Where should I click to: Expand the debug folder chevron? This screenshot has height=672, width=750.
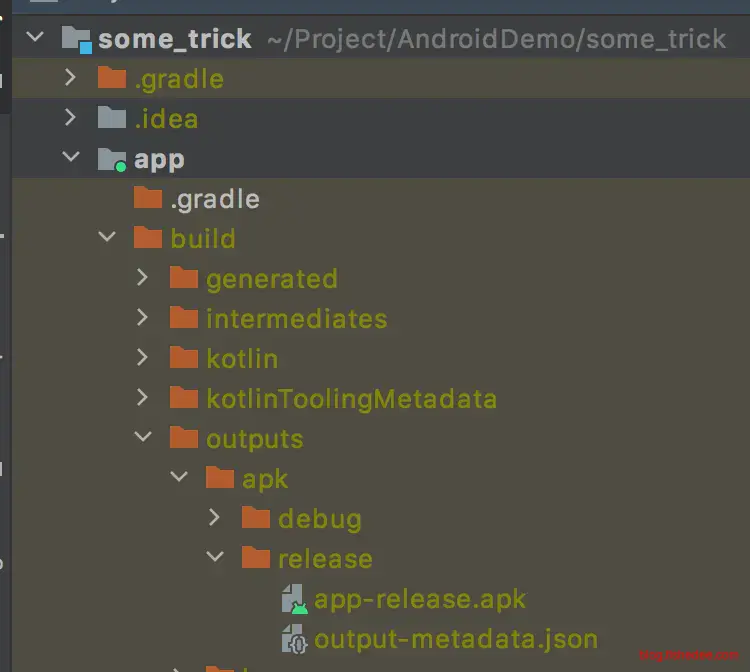[214, 518]
